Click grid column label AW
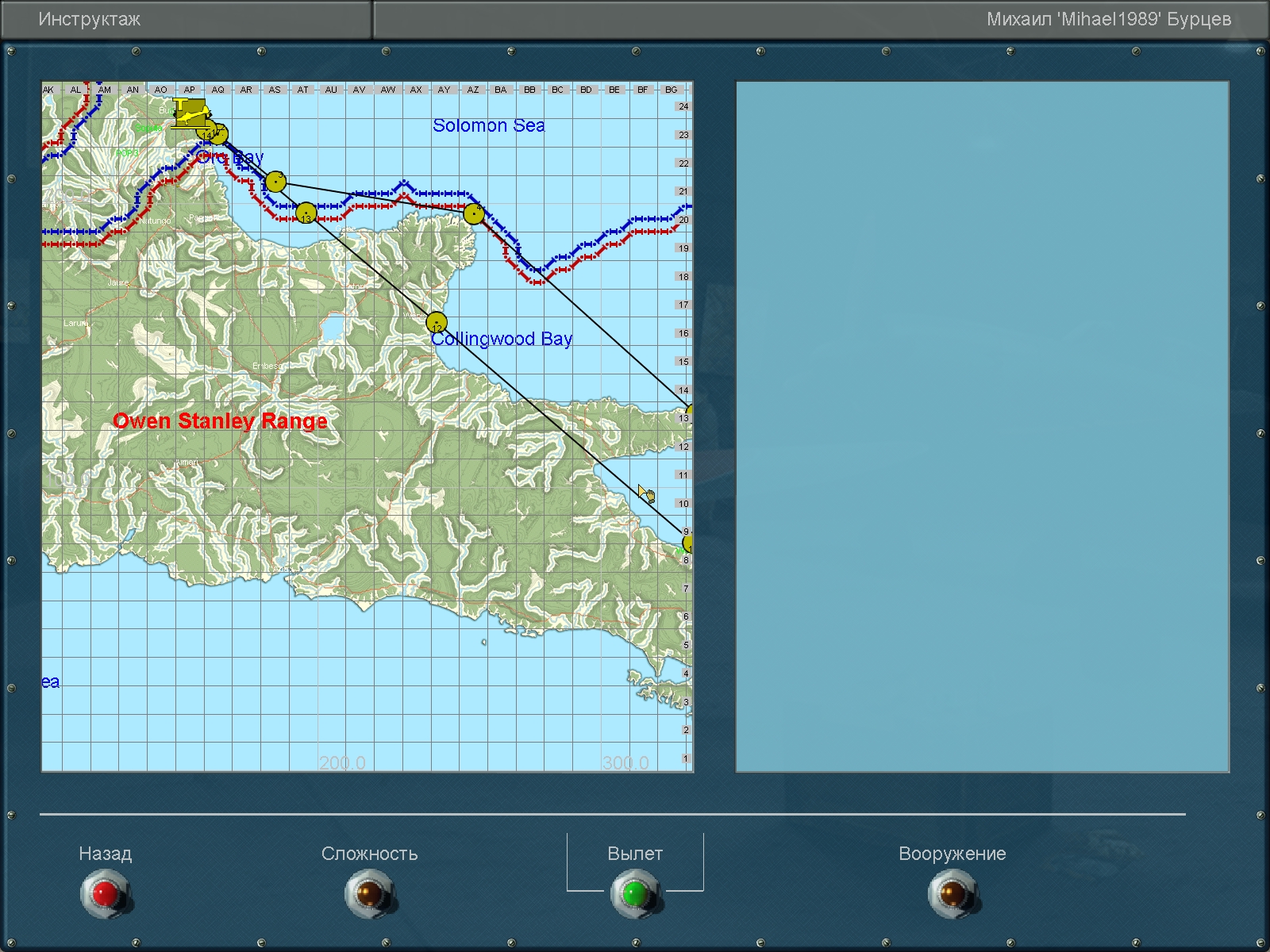Screen dimensions: 1270x952 (387, 90)
